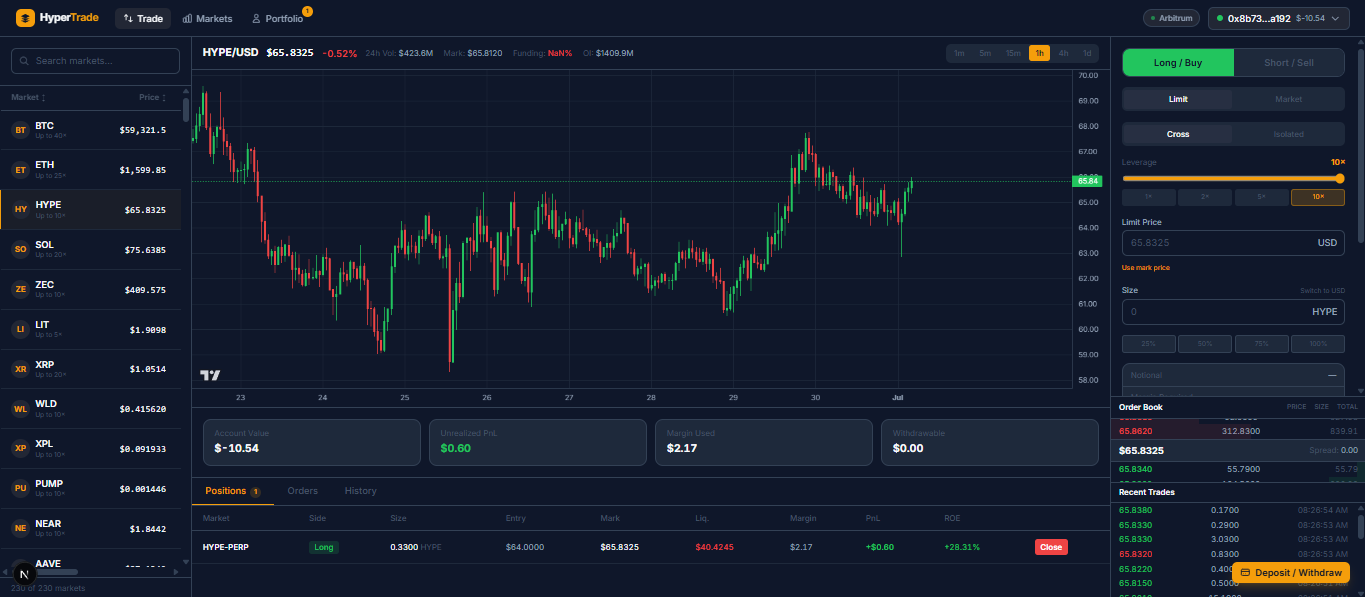Select Isolated margin mode

tap(1289, 134)
